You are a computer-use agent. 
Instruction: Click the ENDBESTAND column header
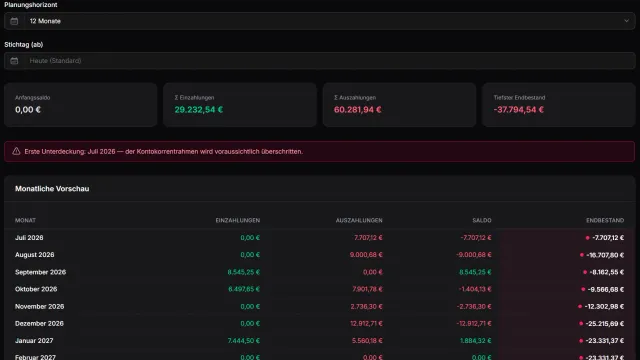(605, 220)
